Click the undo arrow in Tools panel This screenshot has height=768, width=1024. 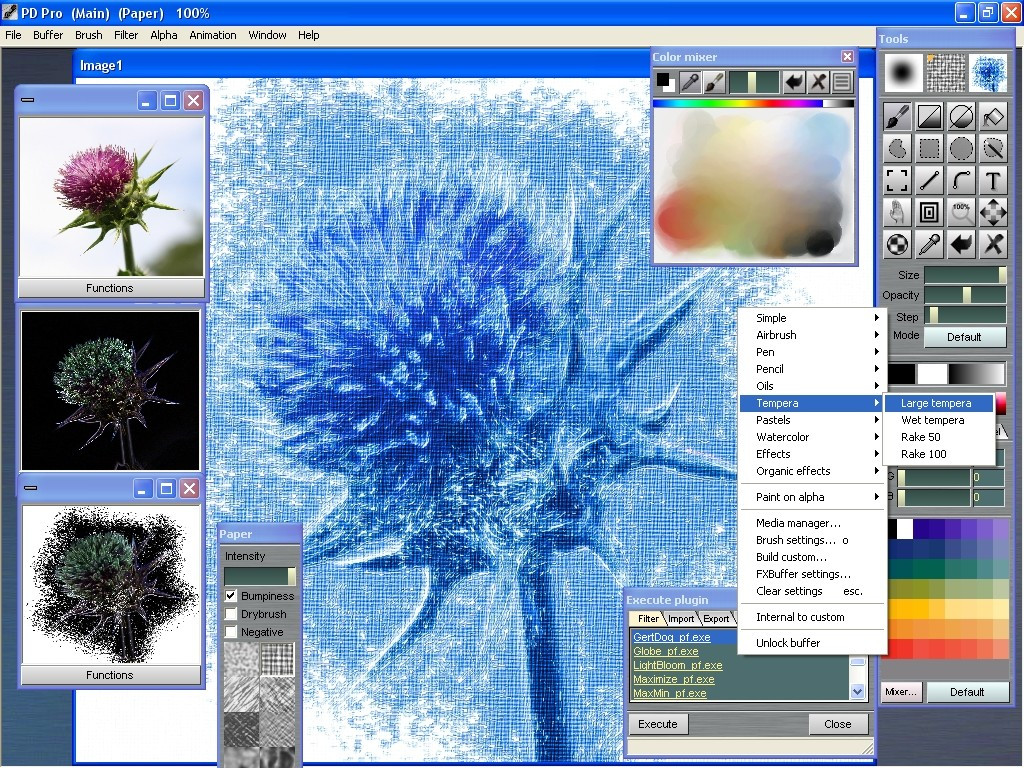961,244
